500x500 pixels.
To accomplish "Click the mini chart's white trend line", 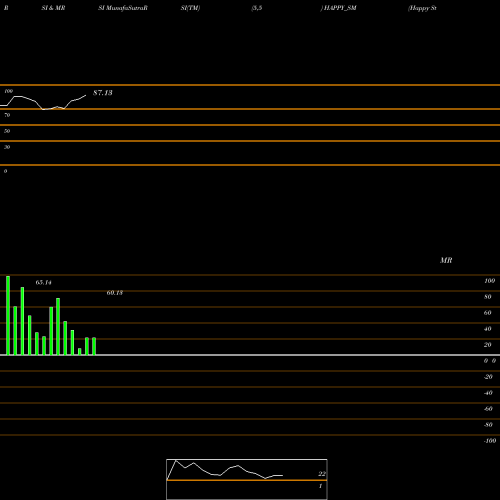I will point(225,470).
